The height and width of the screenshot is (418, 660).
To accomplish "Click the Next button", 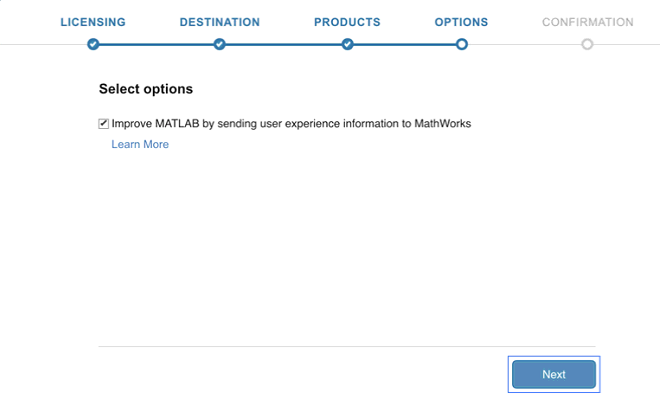I will [554, 374].
